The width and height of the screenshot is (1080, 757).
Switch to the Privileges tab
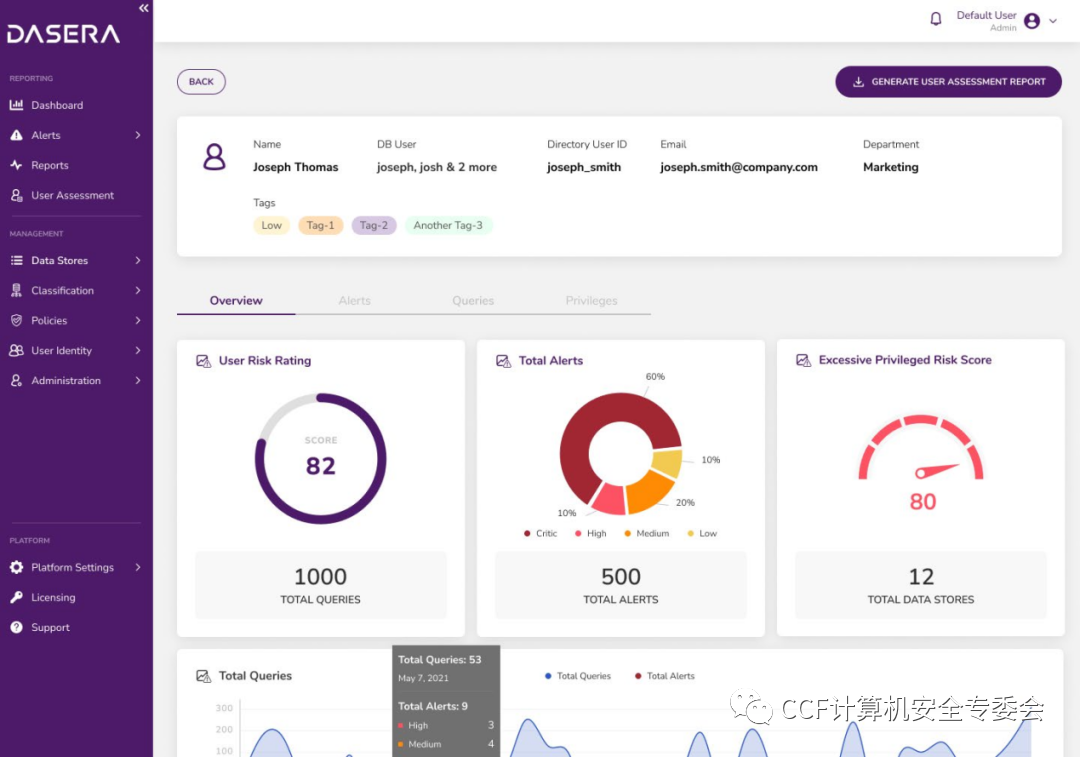pyautogui.click(x=592, y=301)
